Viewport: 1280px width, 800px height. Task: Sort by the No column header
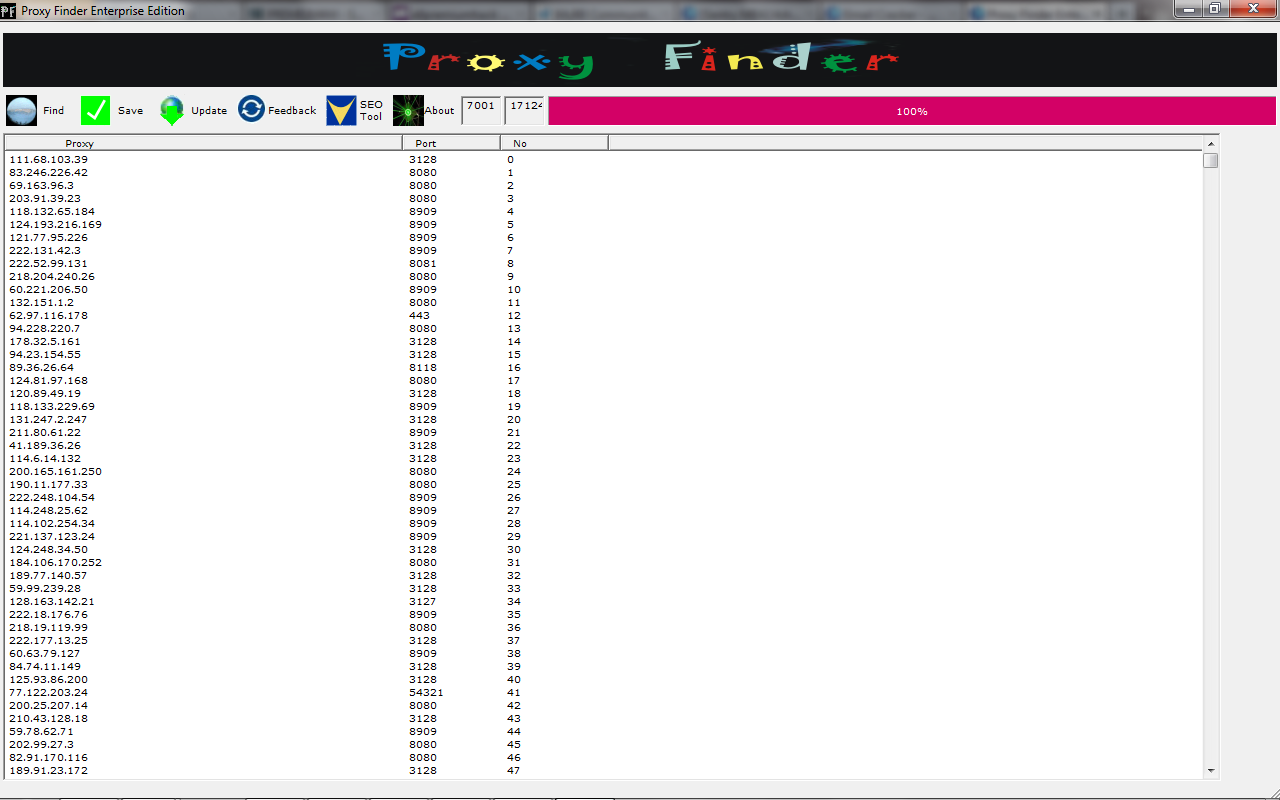pos(554,143)
